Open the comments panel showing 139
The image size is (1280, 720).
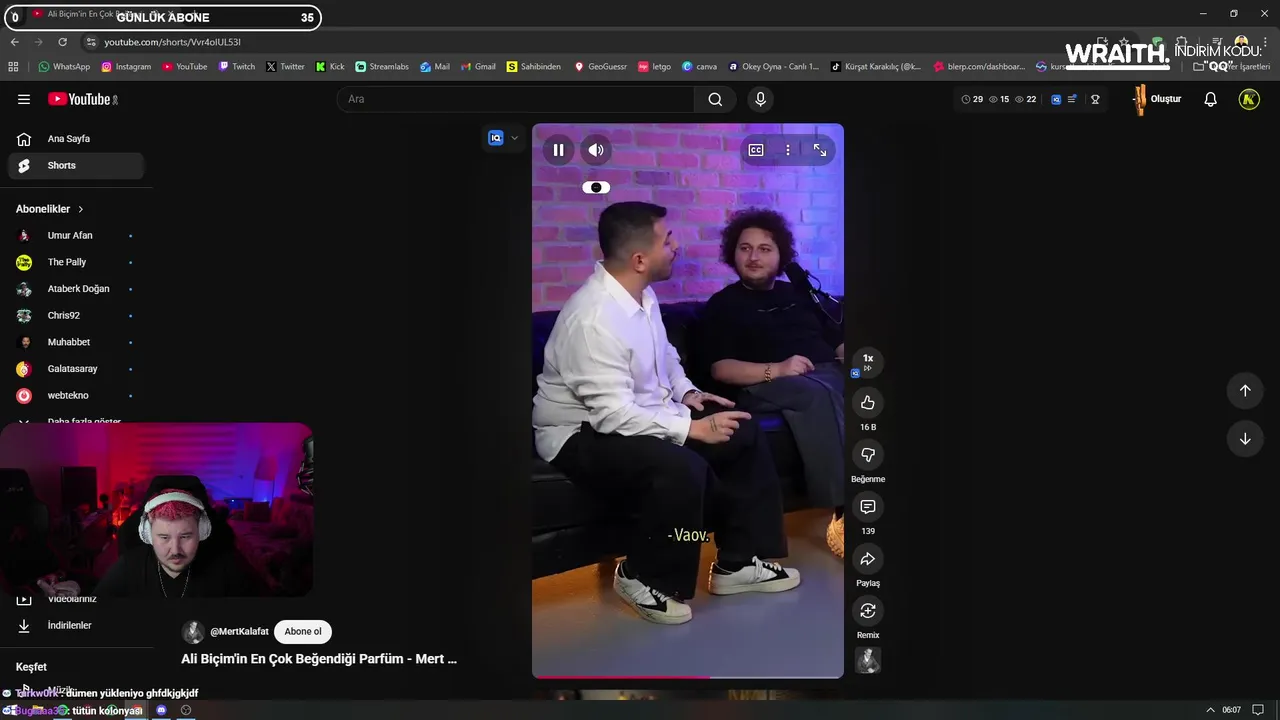point(868,507)
